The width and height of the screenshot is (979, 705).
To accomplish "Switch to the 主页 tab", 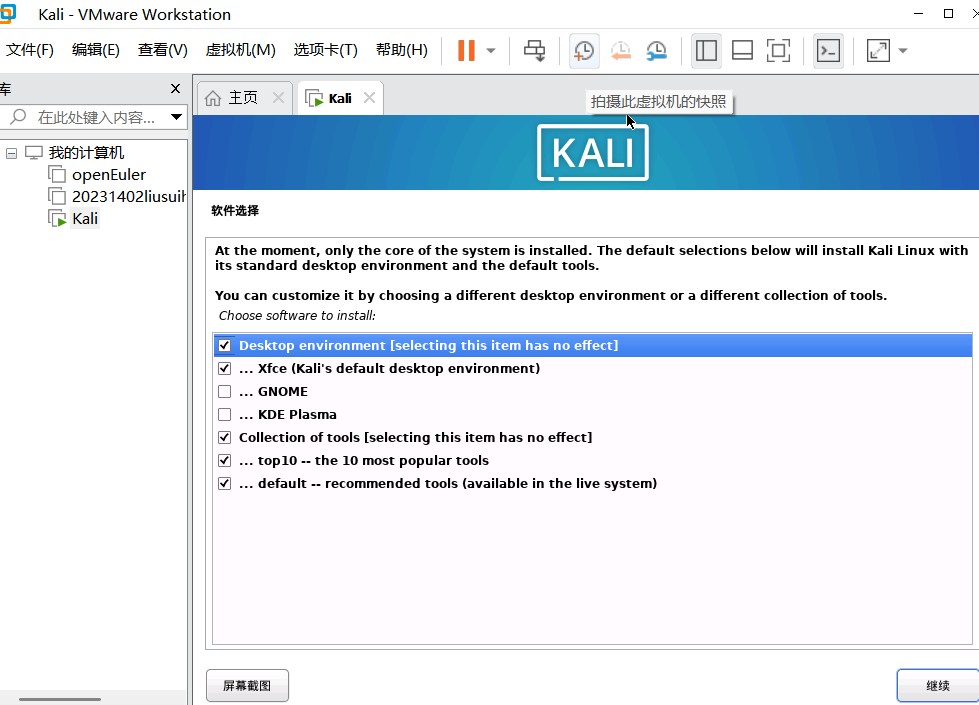I will pyautogui.click(x=243, y=98).
